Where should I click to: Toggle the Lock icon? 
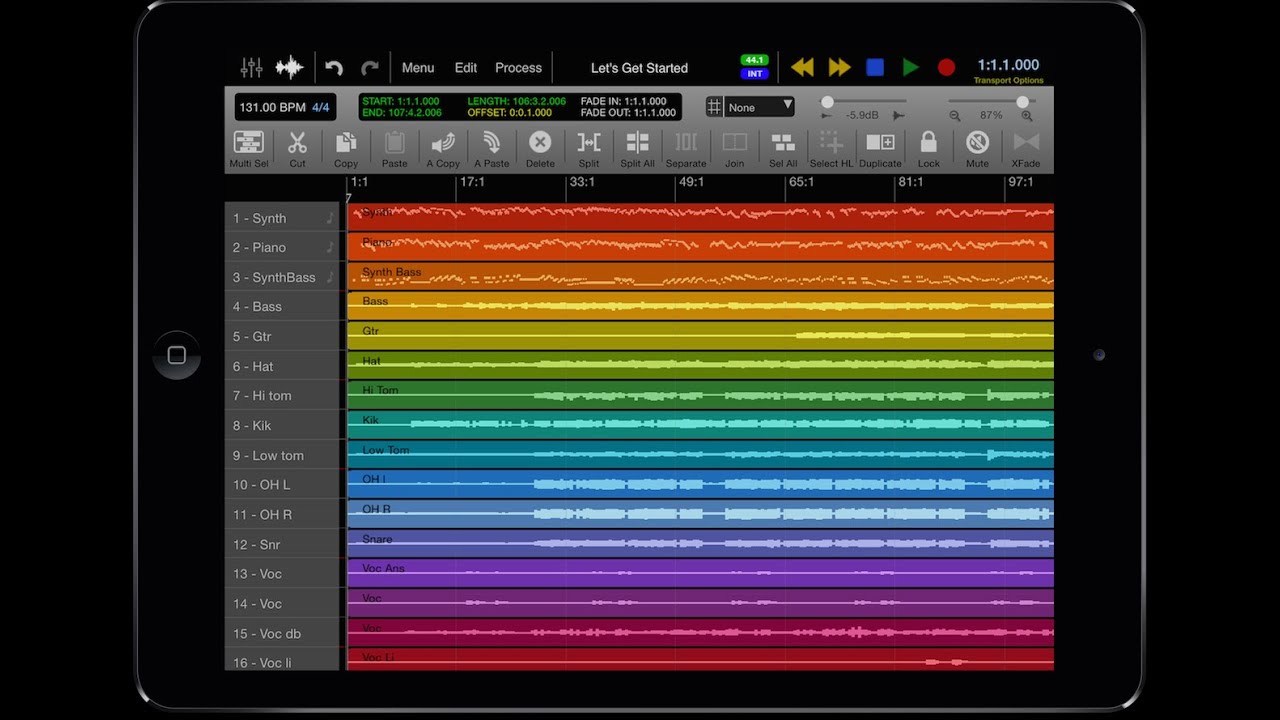point(928,148)
